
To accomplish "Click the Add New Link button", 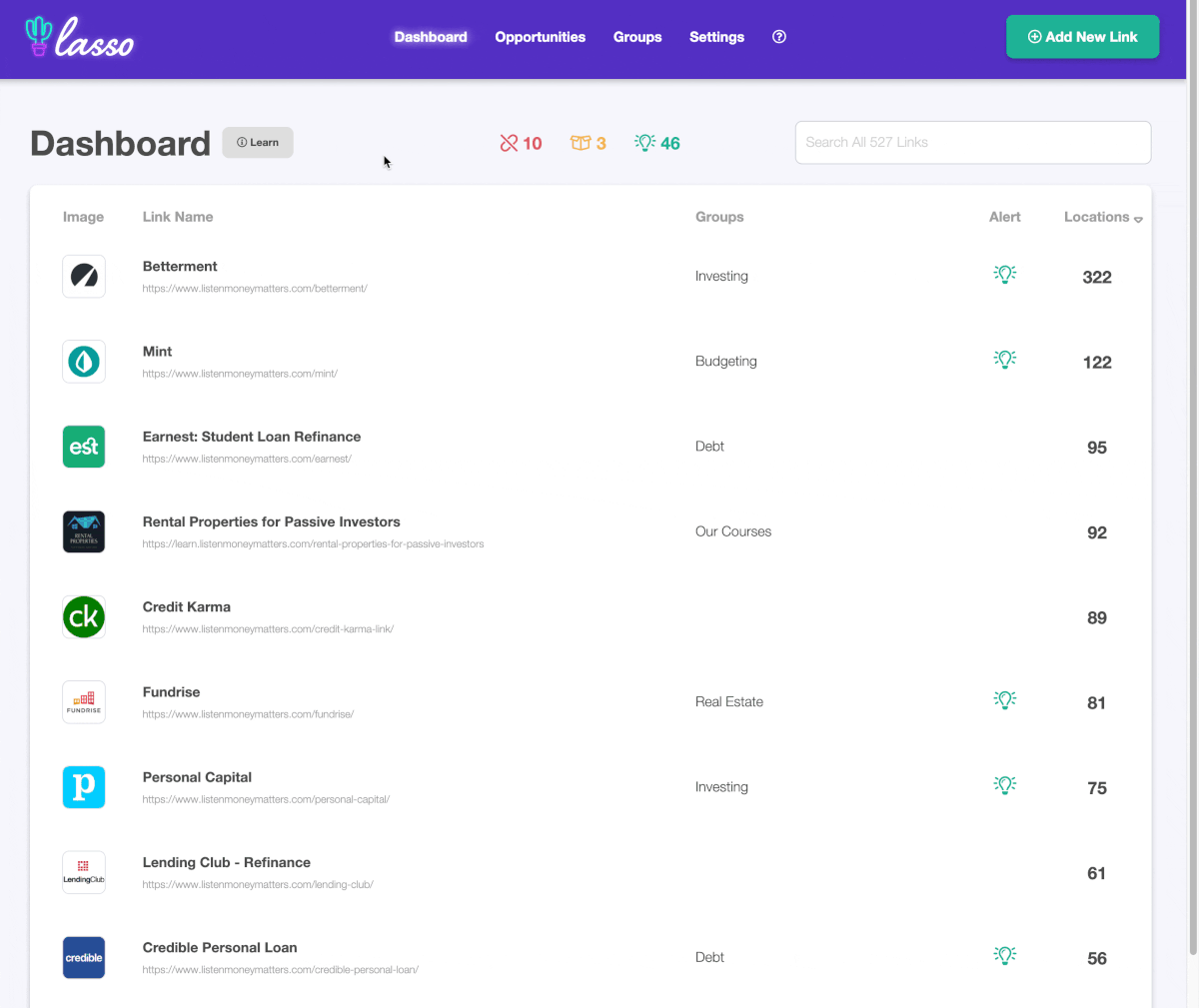I will tap(1083, 37).
